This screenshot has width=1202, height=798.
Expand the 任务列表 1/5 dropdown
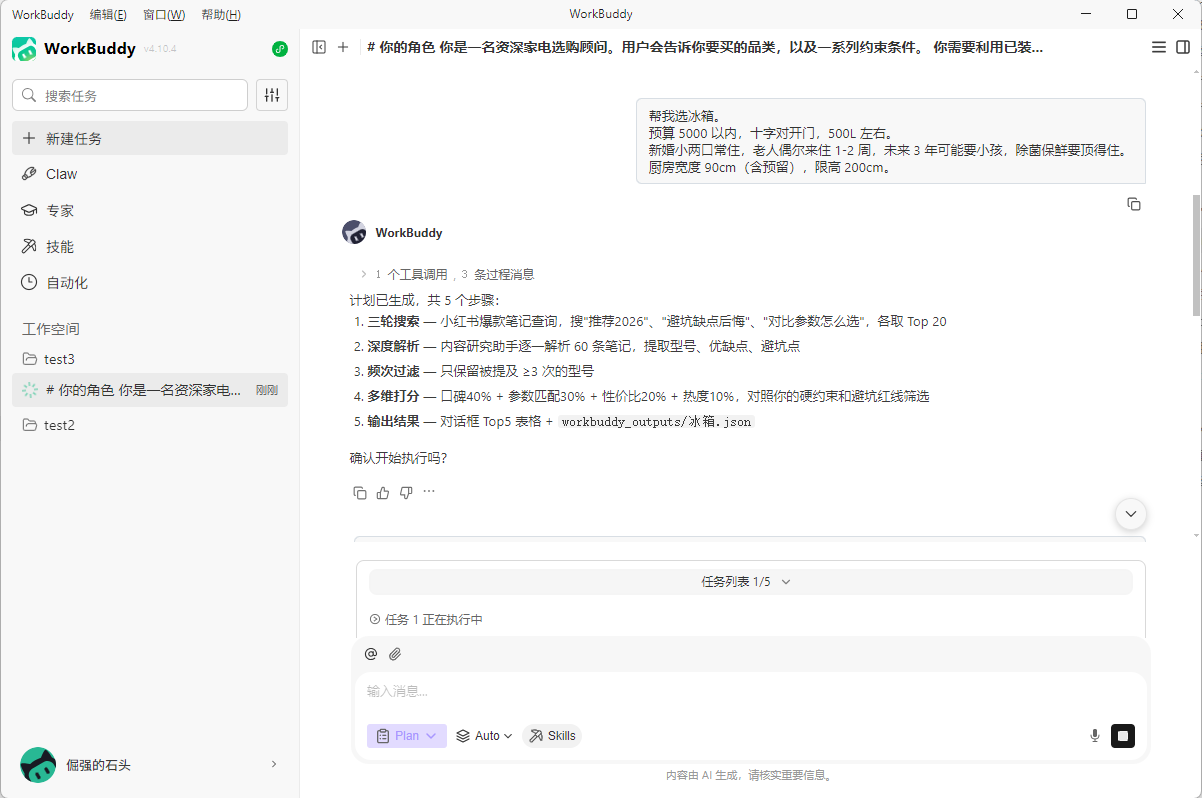tap(750, 582)
